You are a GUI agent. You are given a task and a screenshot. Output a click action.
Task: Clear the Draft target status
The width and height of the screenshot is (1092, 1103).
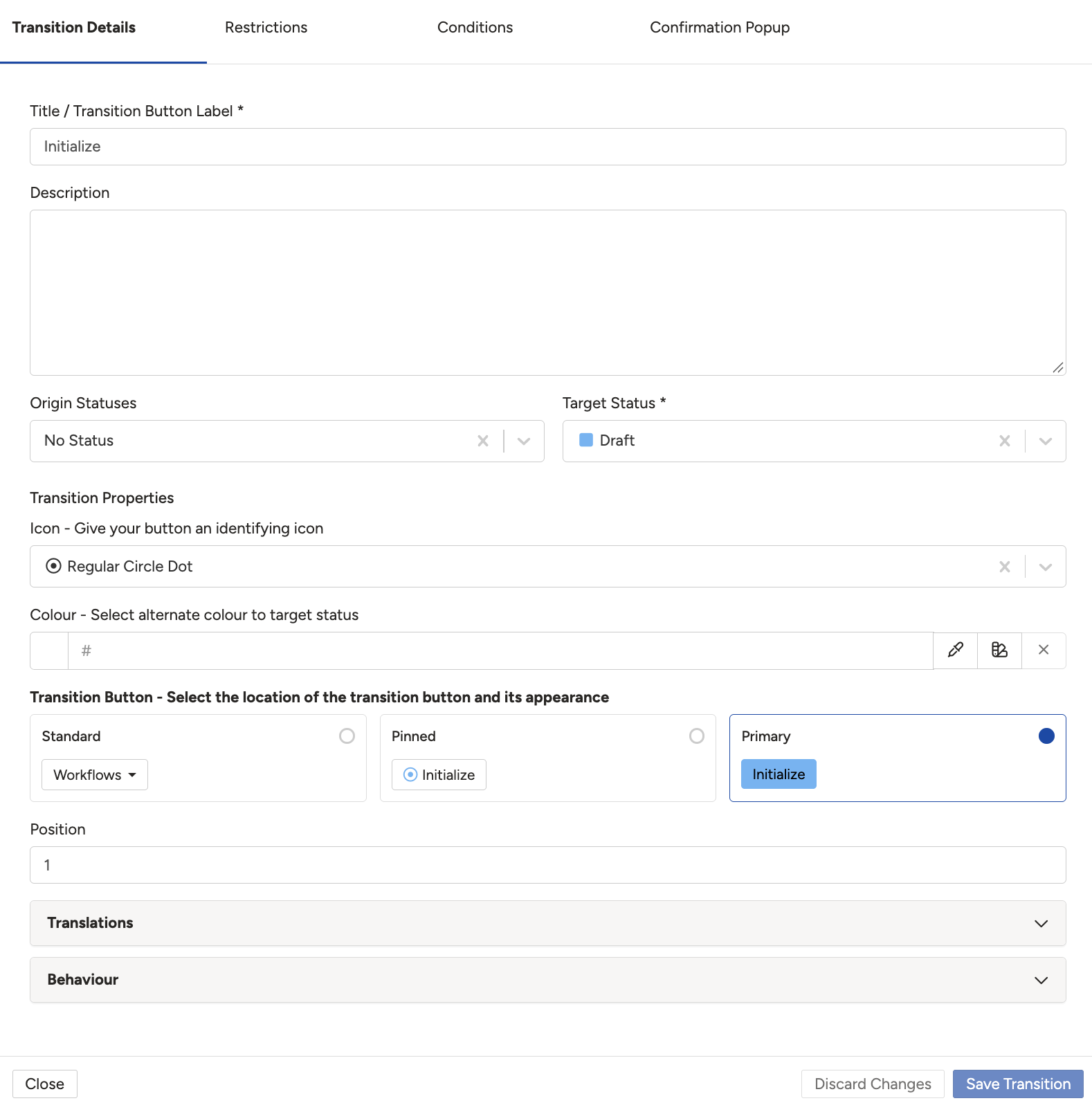[1005, 441]
